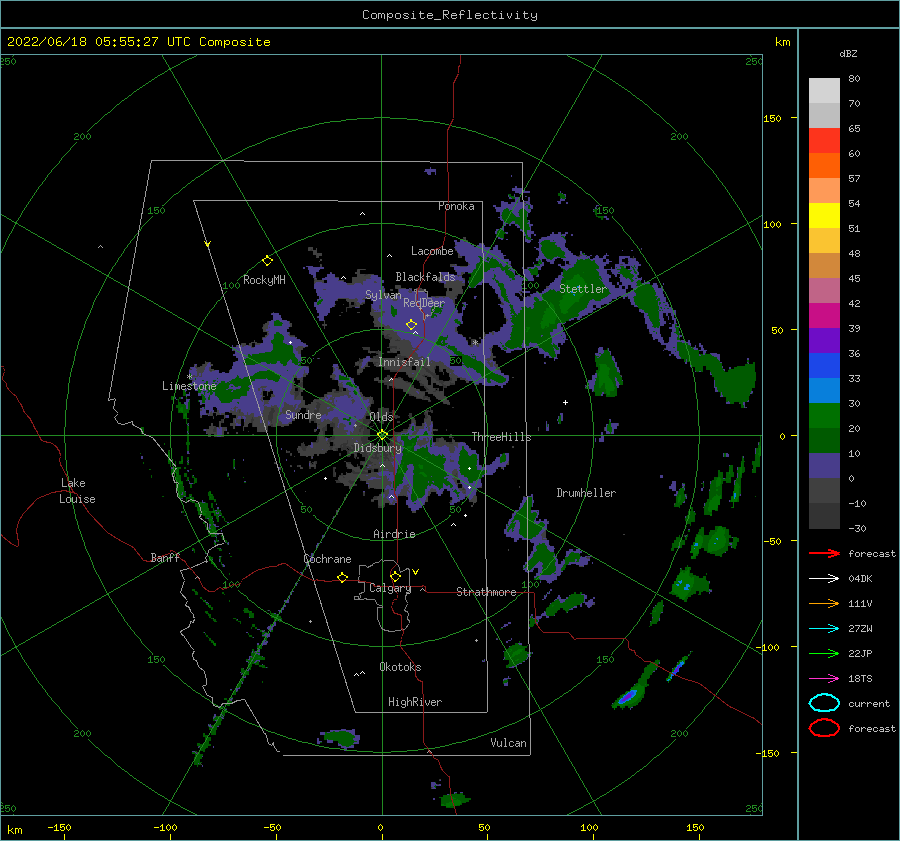The image size is (900, 841).
Task: Click the Blackfalds town label
Action: (x=425, y=277)
